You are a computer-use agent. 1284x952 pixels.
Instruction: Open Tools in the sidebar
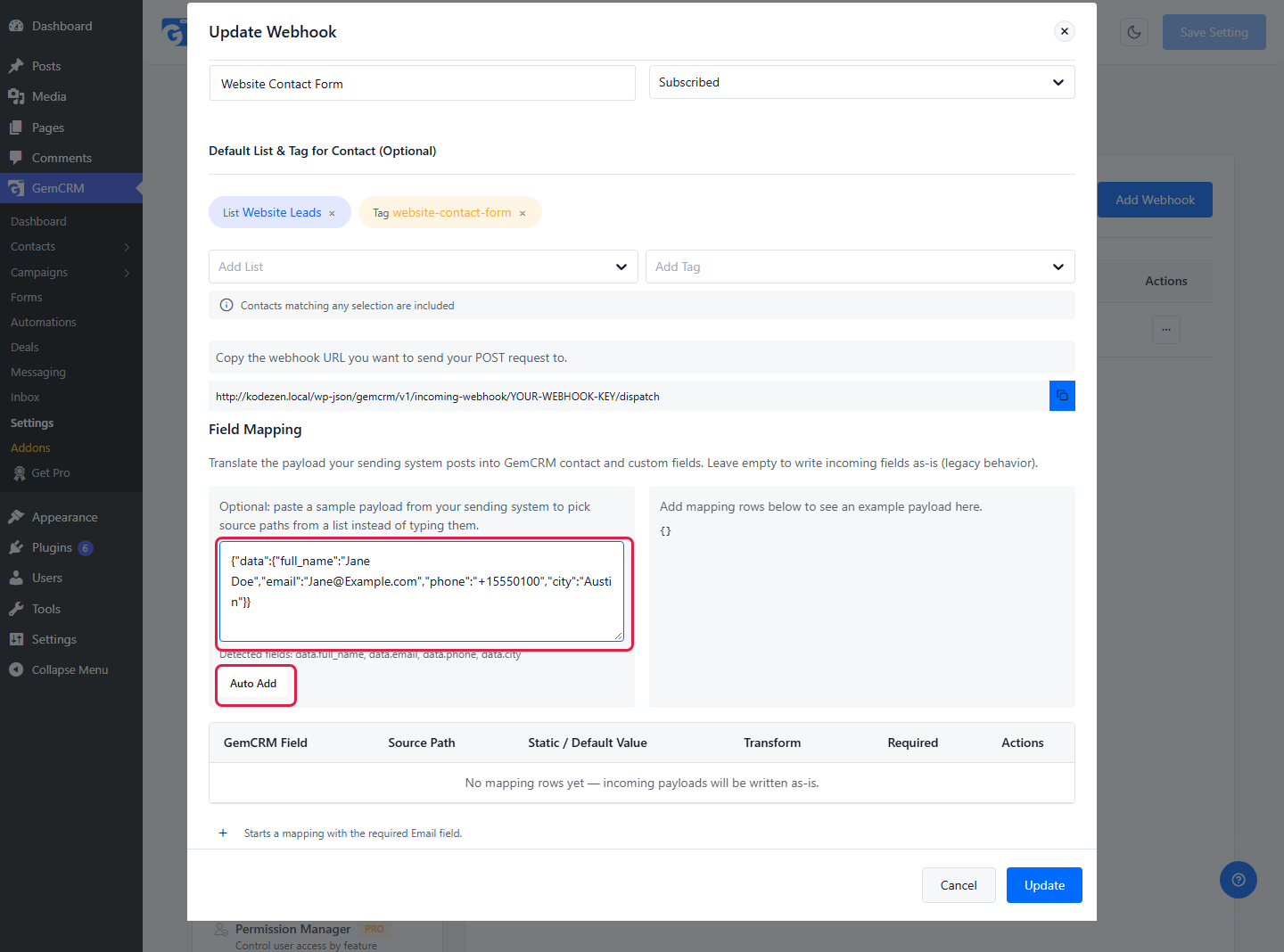click(x=46, y=609)
